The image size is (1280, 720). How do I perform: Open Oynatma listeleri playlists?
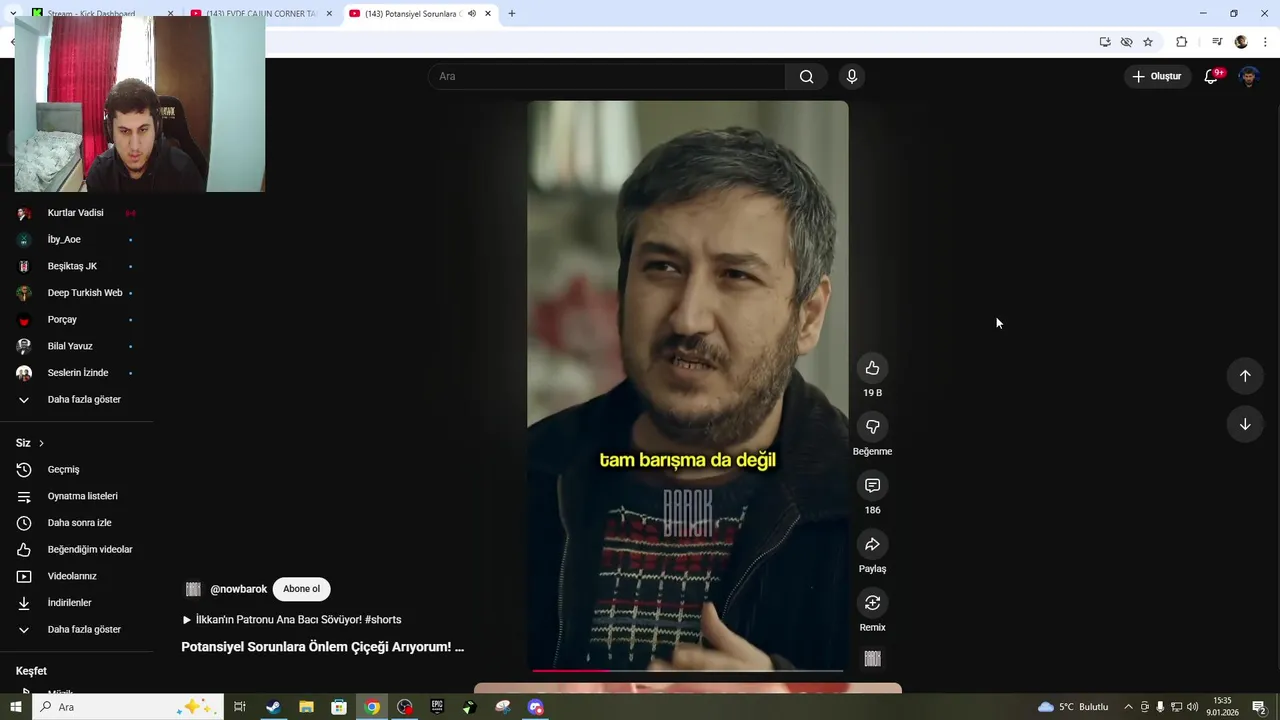76,496
